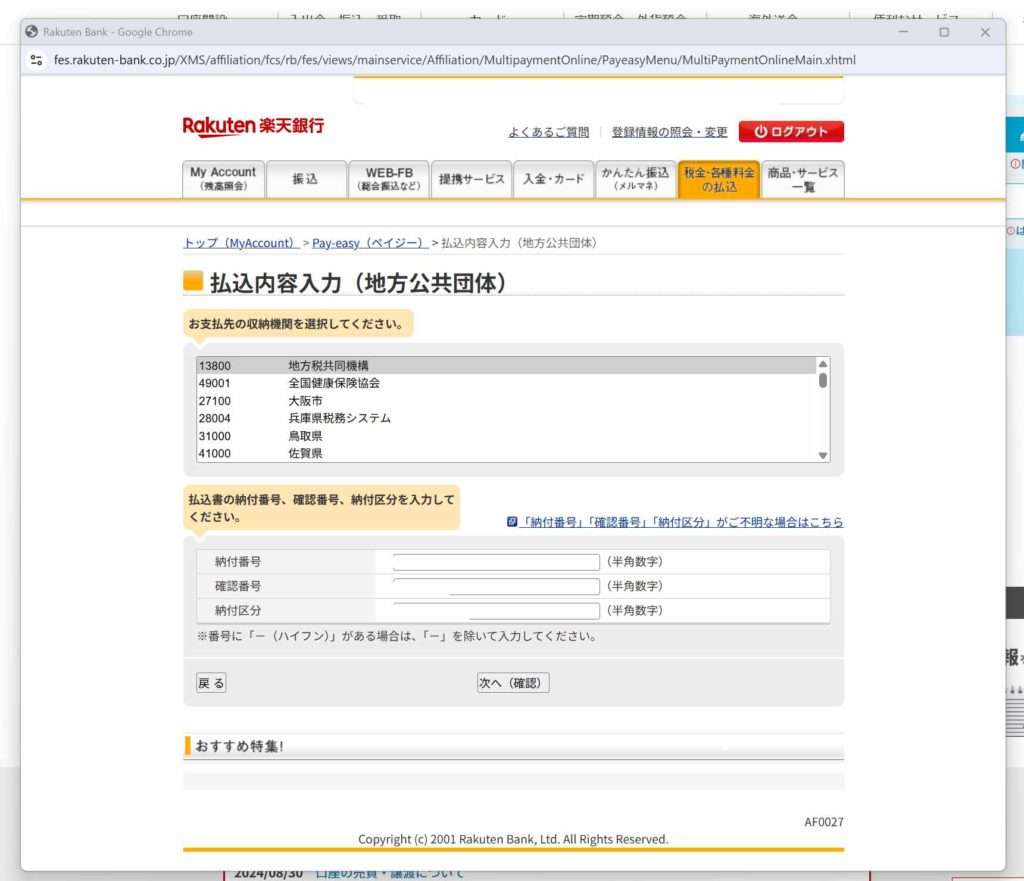The image size is (1024, 881).
Task: Open the 商品・サービス一覧 tab
Action: (x=802, y=179)
